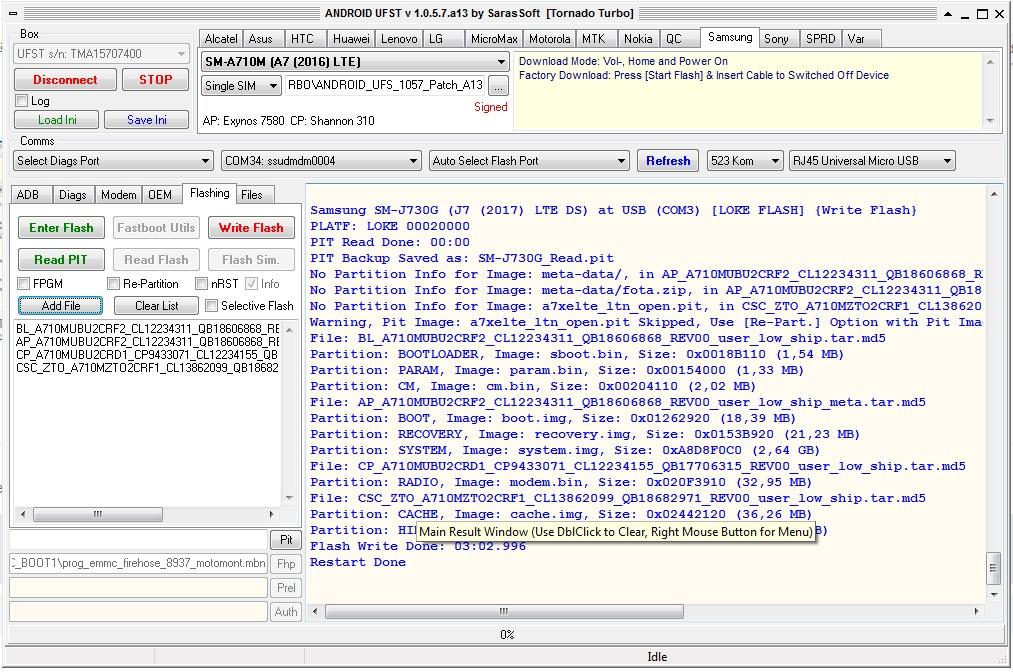Open the RJ45 Universal Micro USB dropdown

pos(872,161)
